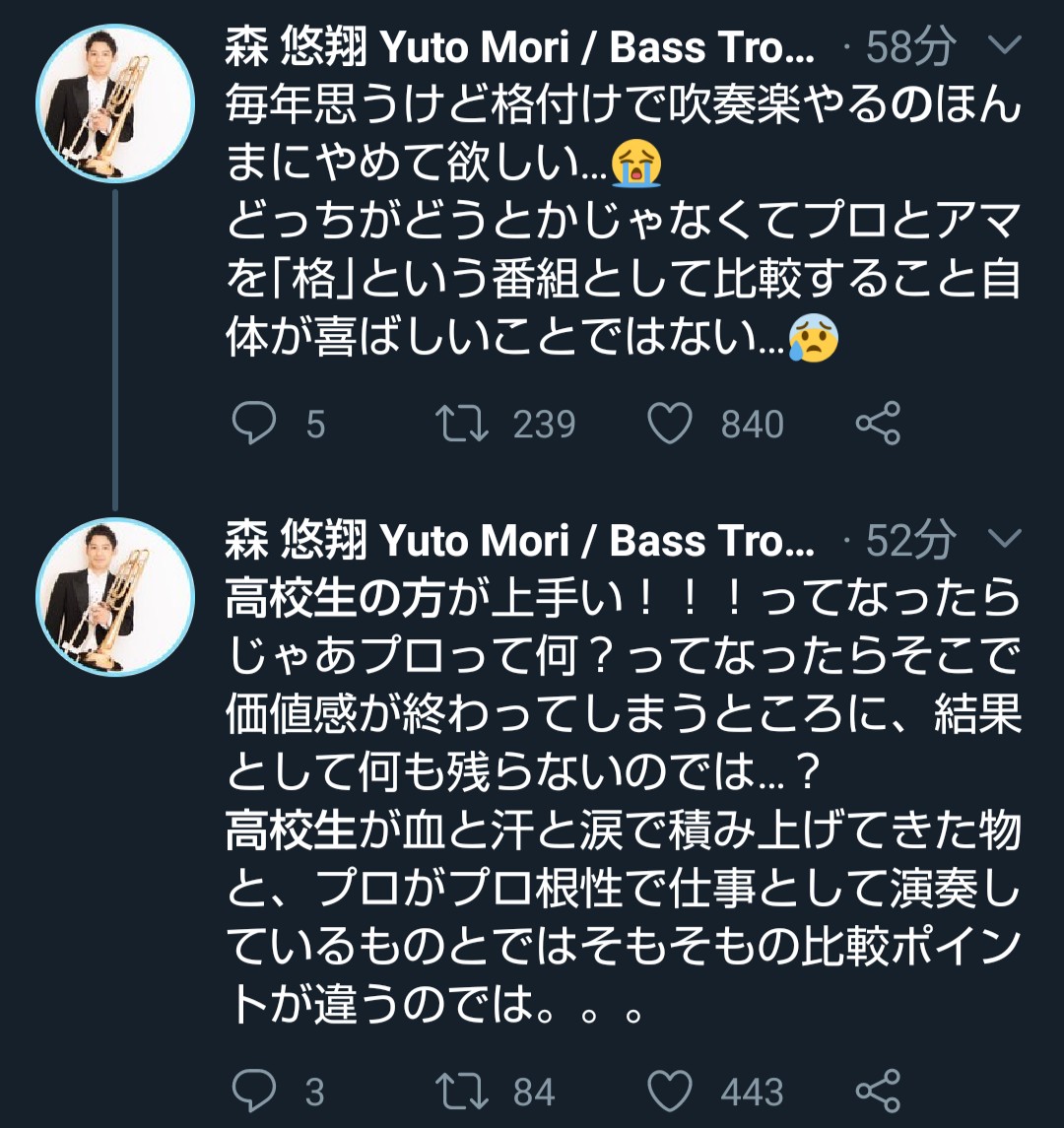
Task: Like the second tweet with 443 likes
Action: pos(670,1091)
